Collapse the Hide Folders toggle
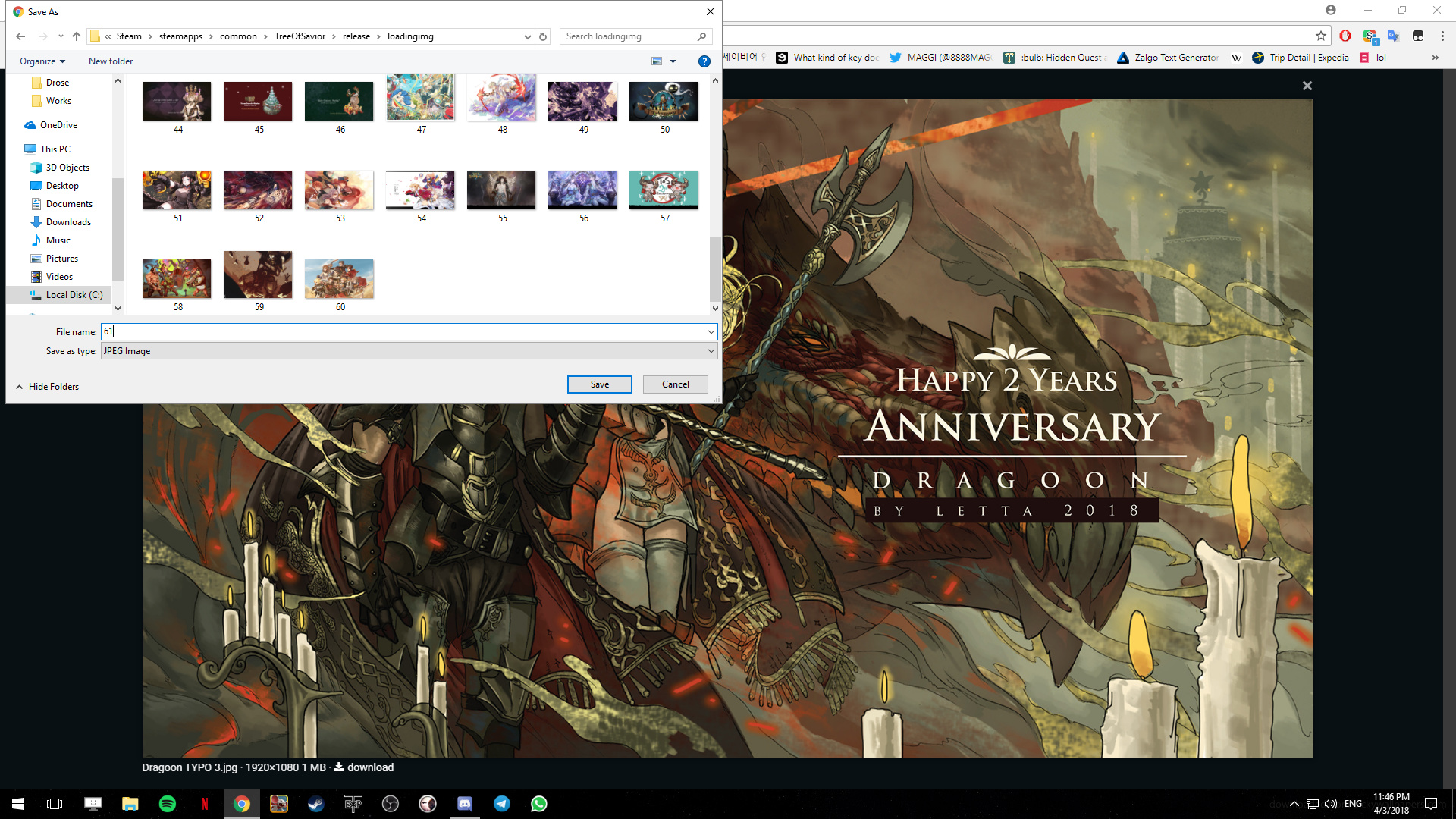 click(x=47, y=387)
